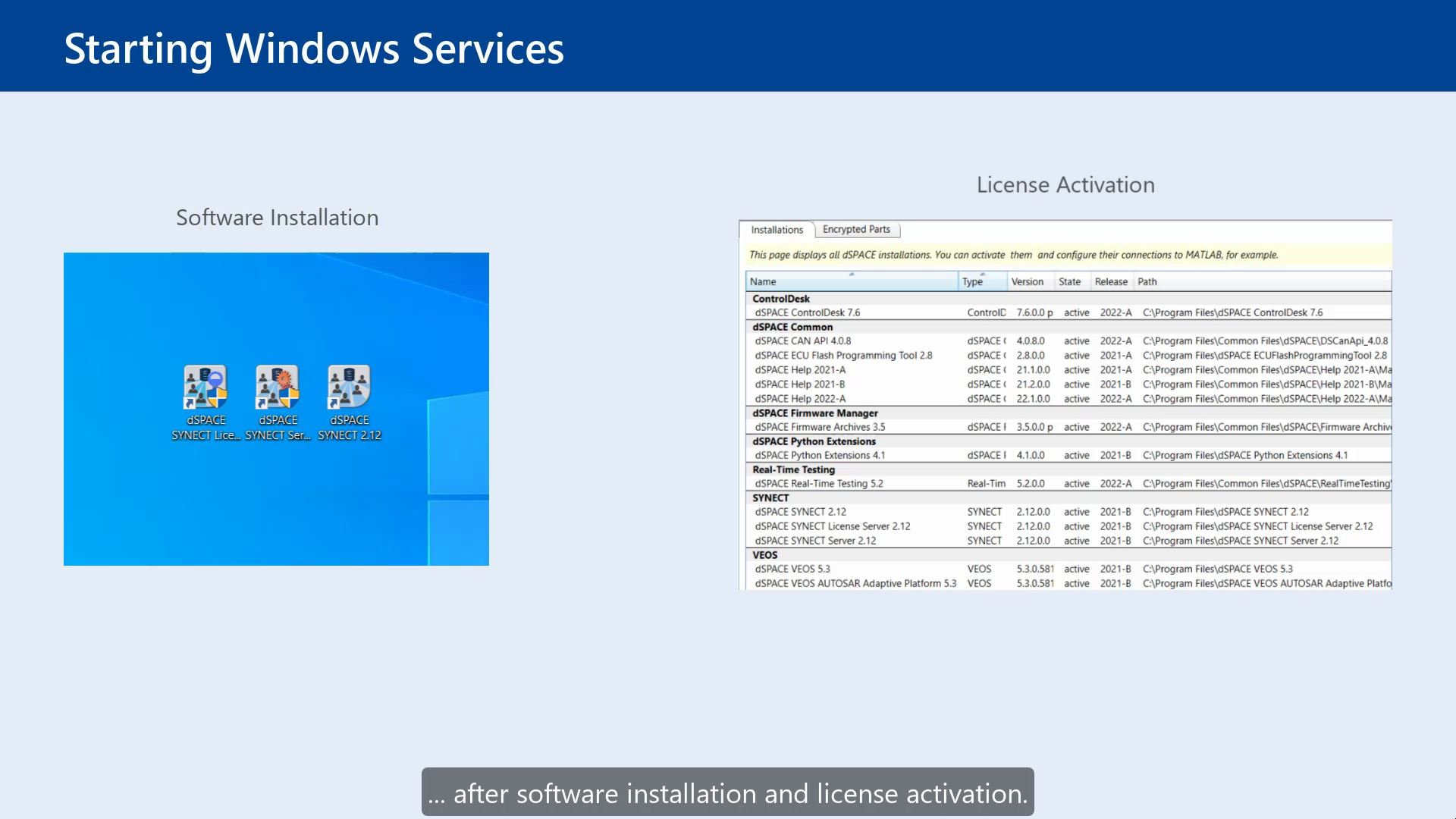Select the dSPACE SYNECT 2.12 installation row
1456x819 pixels.
click(1068, 512)
